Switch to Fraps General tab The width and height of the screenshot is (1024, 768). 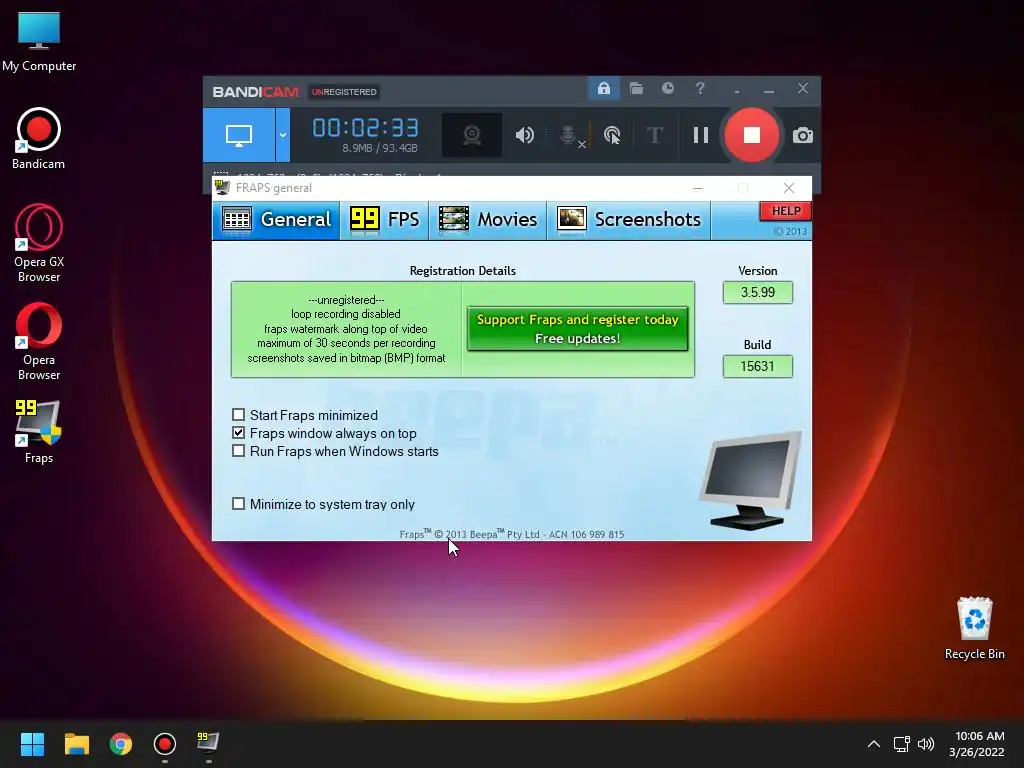[276, 220]
